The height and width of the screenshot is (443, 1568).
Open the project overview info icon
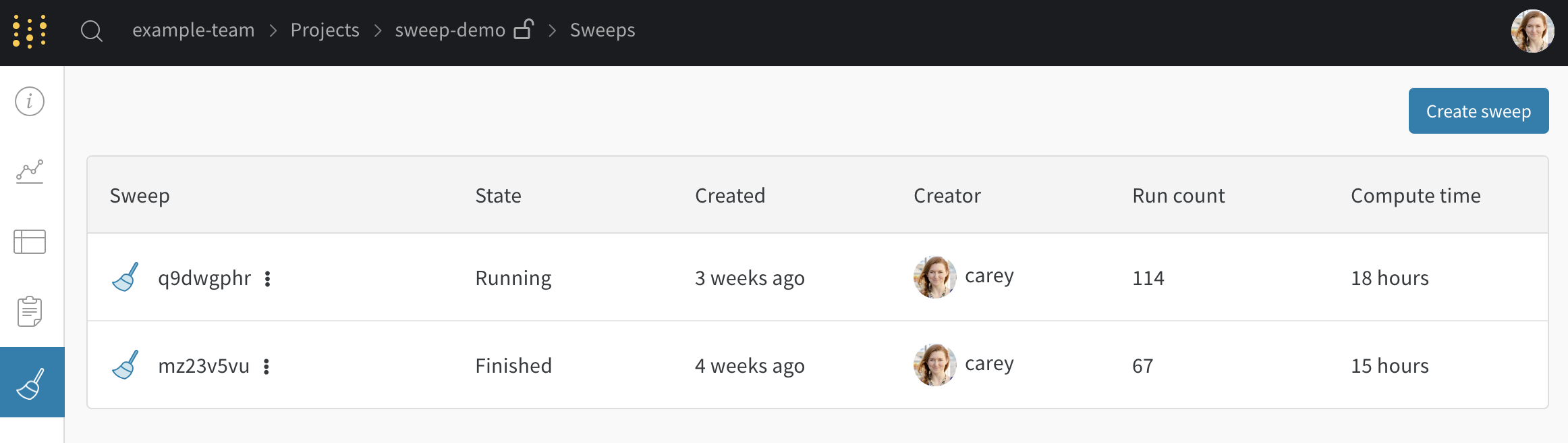[30, 101]
